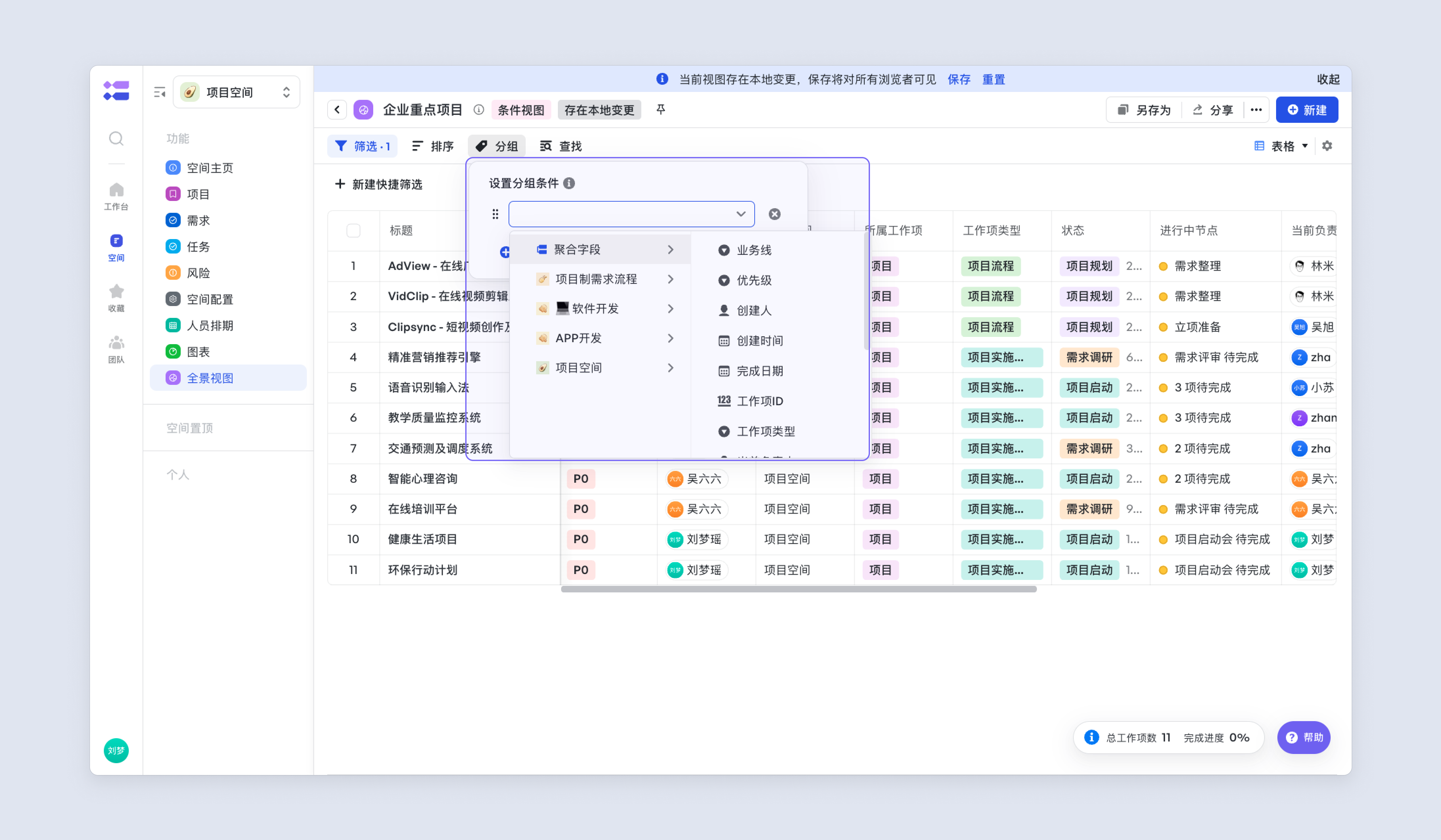Viewport: 1441px width, 840px height.
Task: Click the 另存为 button
Action: (x=1144, y=110)
